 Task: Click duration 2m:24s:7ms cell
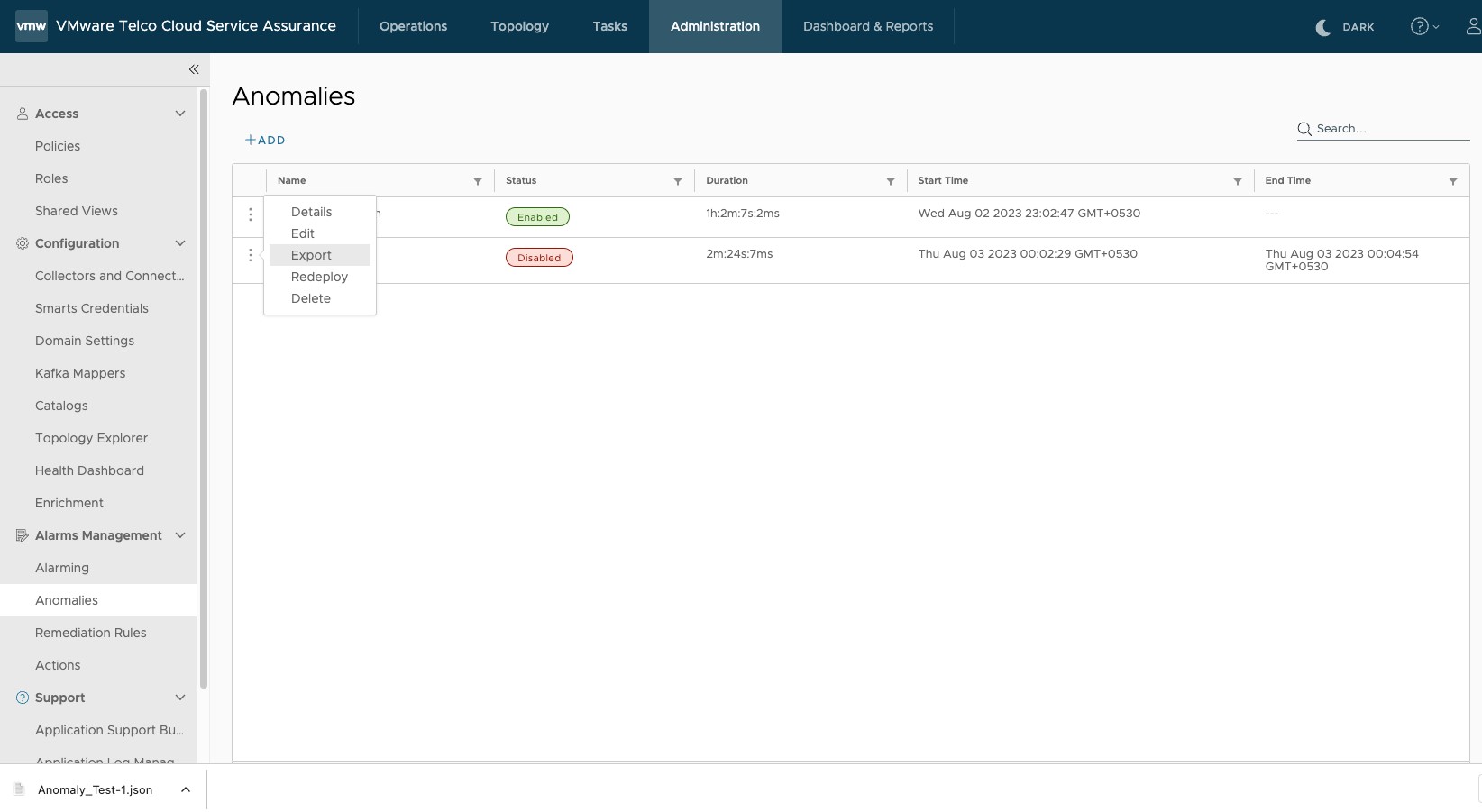[x=739, y=254]
